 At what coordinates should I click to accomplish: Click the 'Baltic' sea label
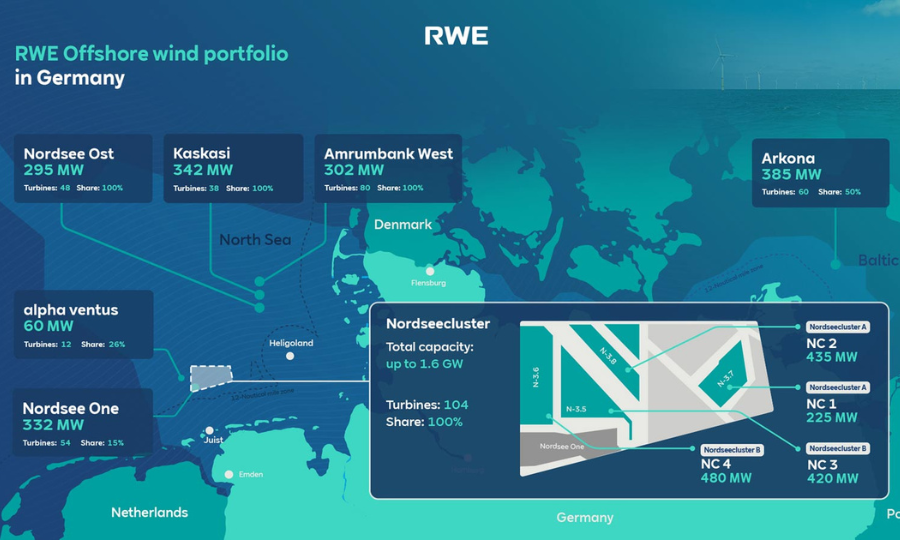pos(878,260)
